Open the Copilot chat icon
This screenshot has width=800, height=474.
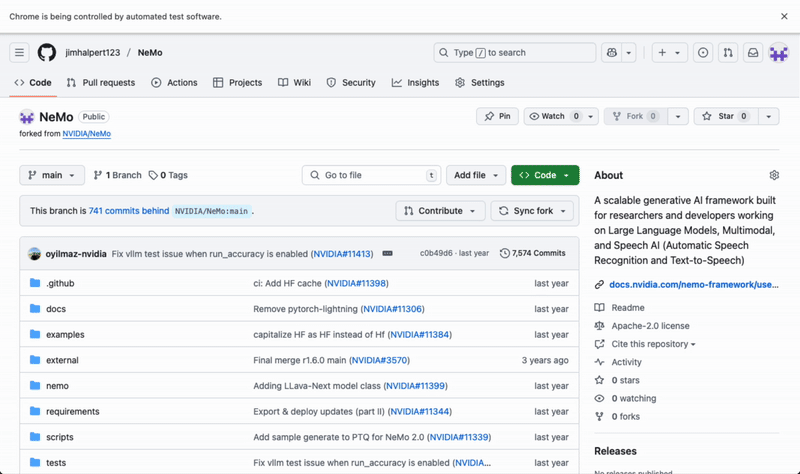tap(612, 53)
